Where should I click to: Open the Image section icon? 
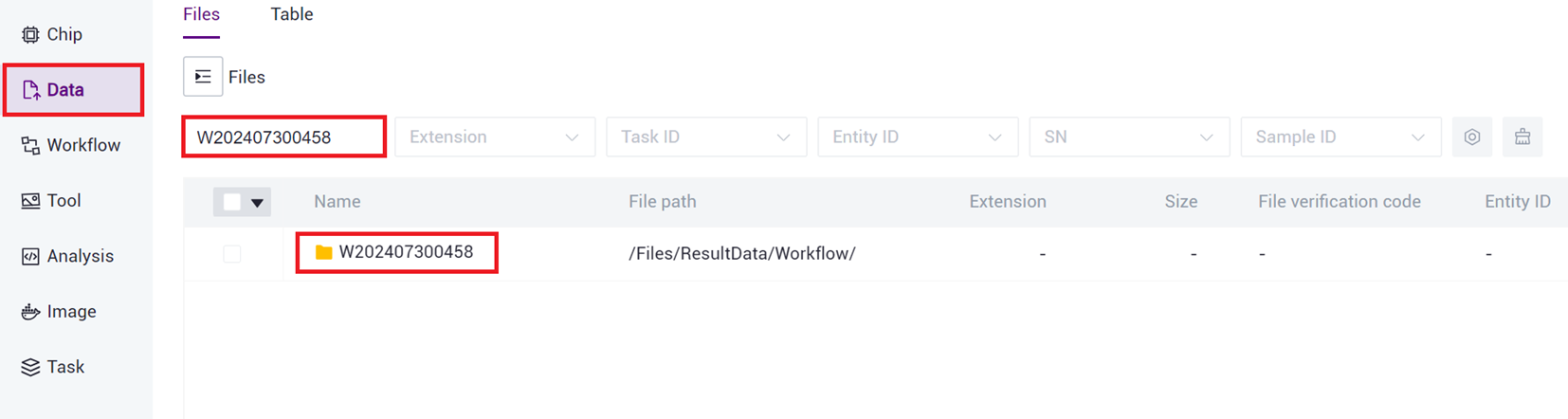click(x=30, y=312)
